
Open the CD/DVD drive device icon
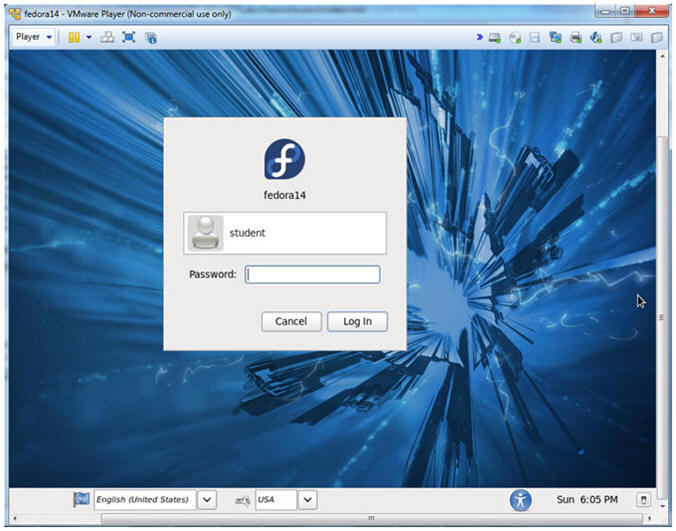(x=515, y=38)
